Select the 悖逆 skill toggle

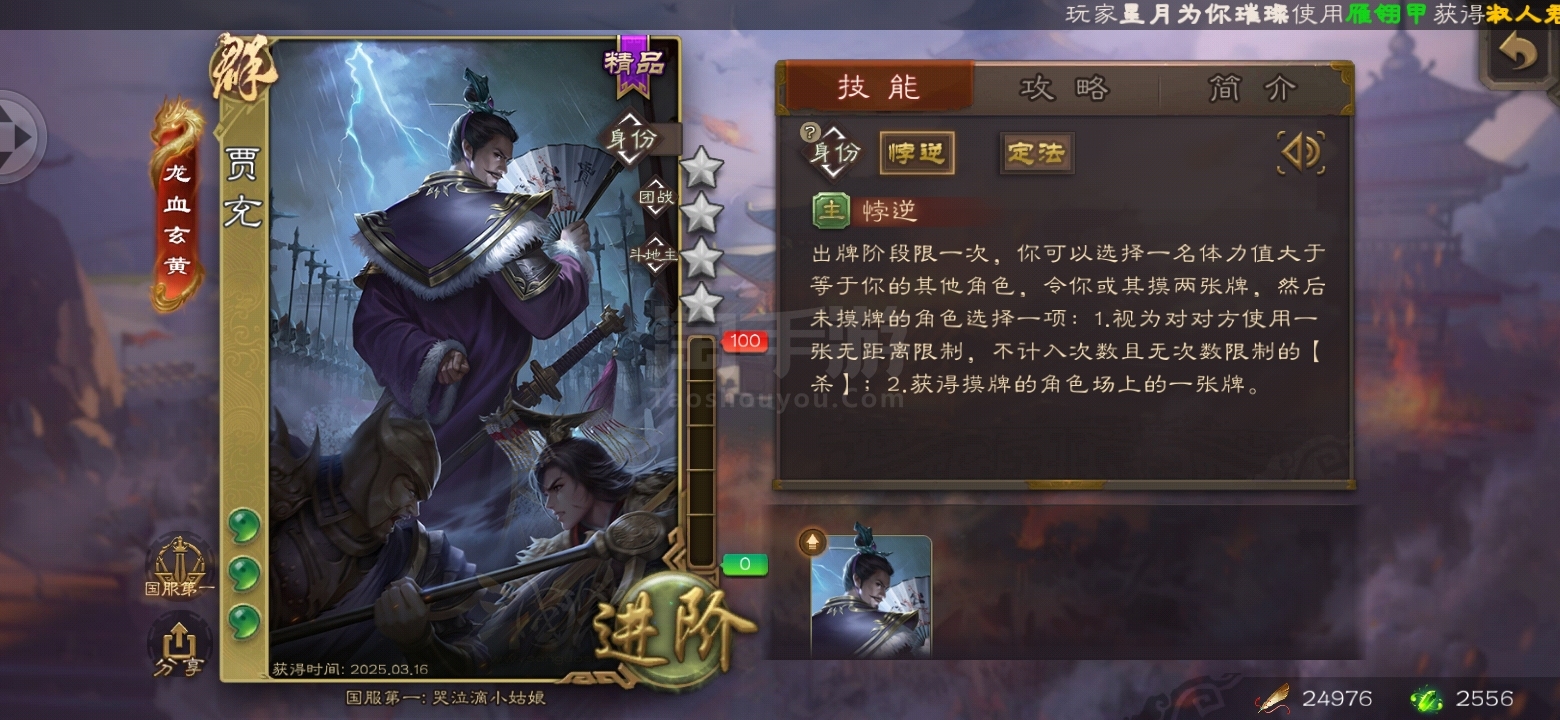coord(917,153)
